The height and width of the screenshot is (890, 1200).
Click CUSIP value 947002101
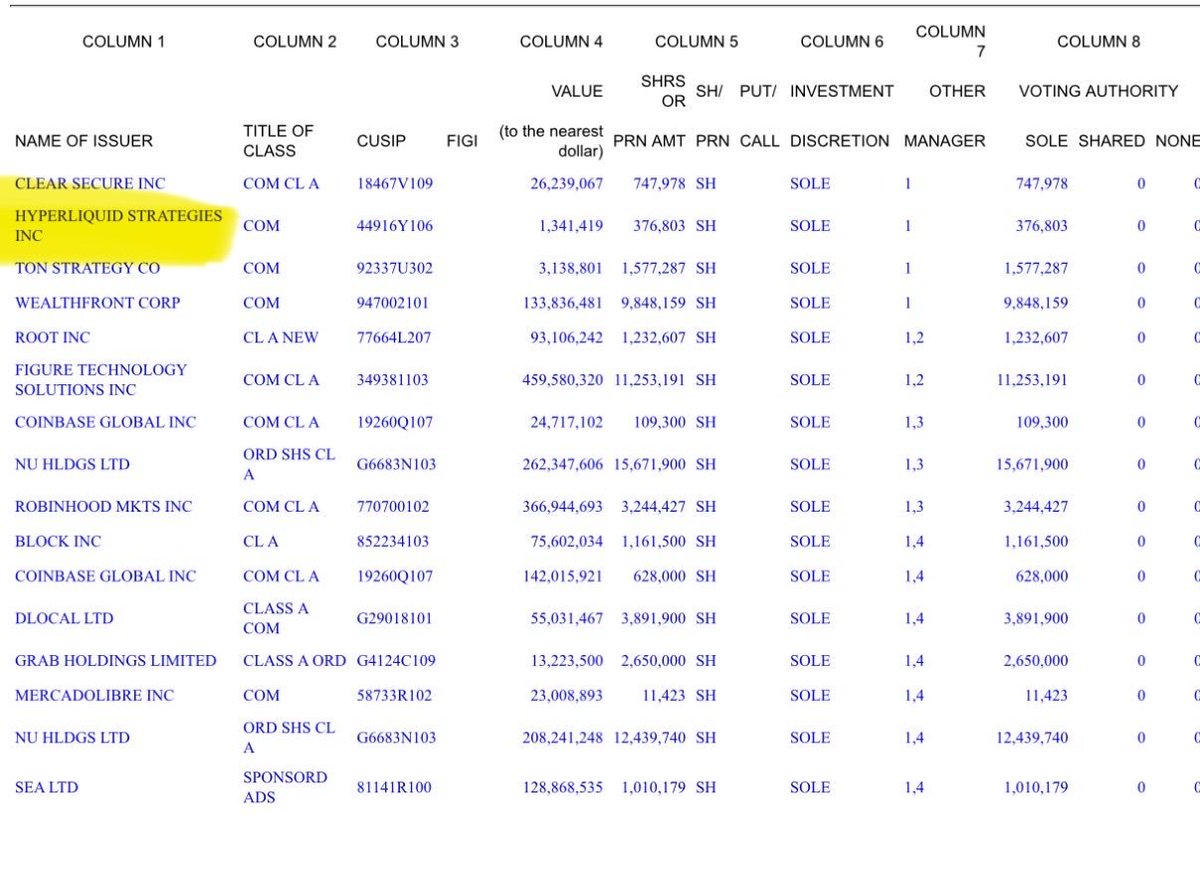coord(394,303)
